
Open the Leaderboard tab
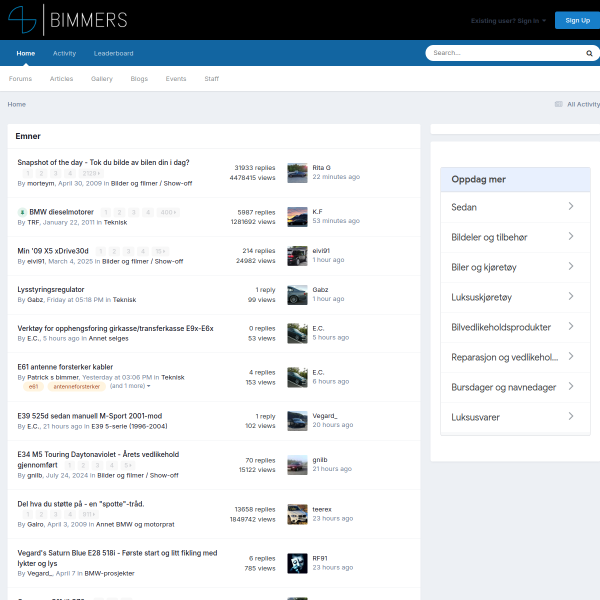pyautogui.click(x=114, y=54)
